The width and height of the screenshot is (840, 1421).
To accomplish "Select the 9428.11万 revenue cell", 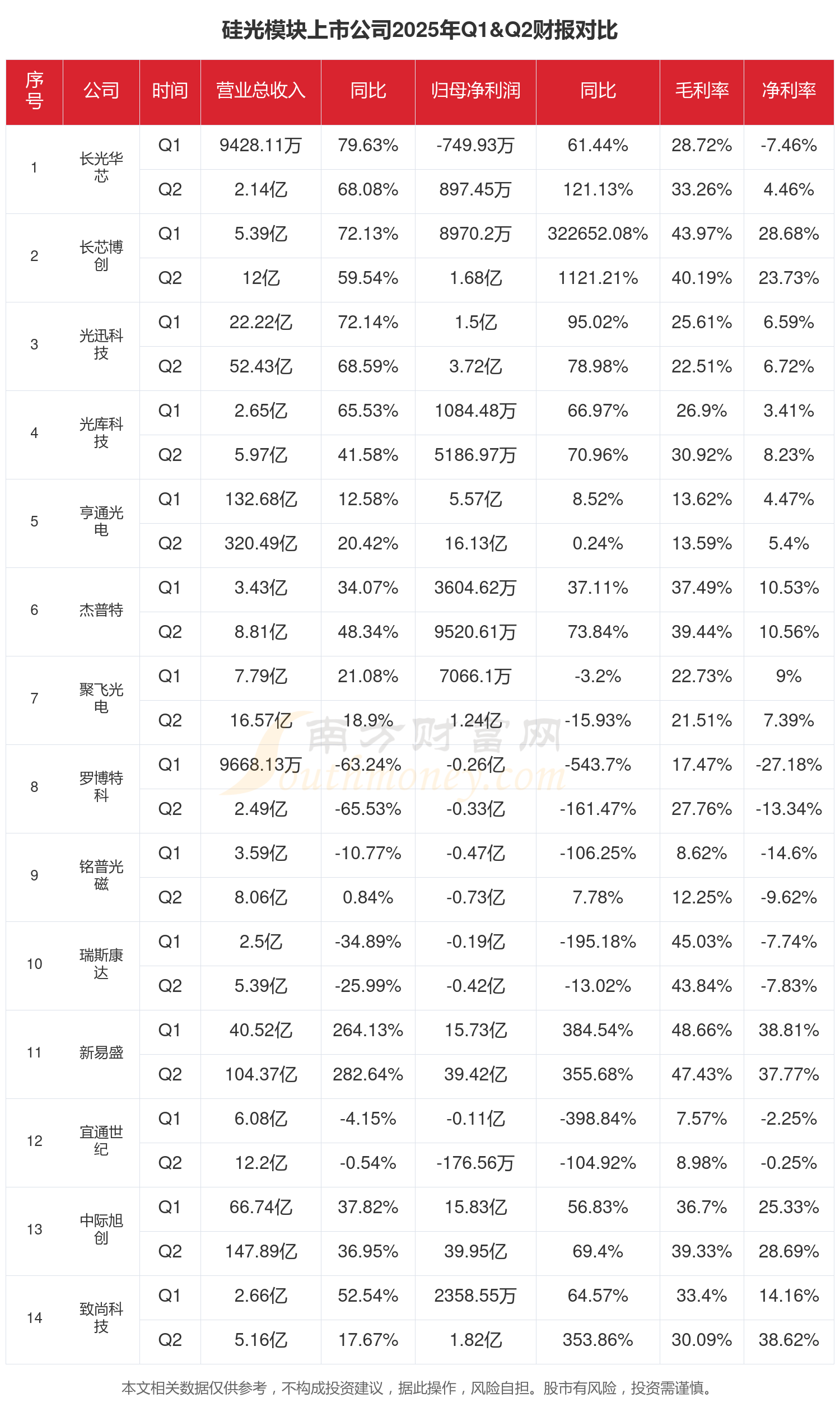I will point(260,146).
